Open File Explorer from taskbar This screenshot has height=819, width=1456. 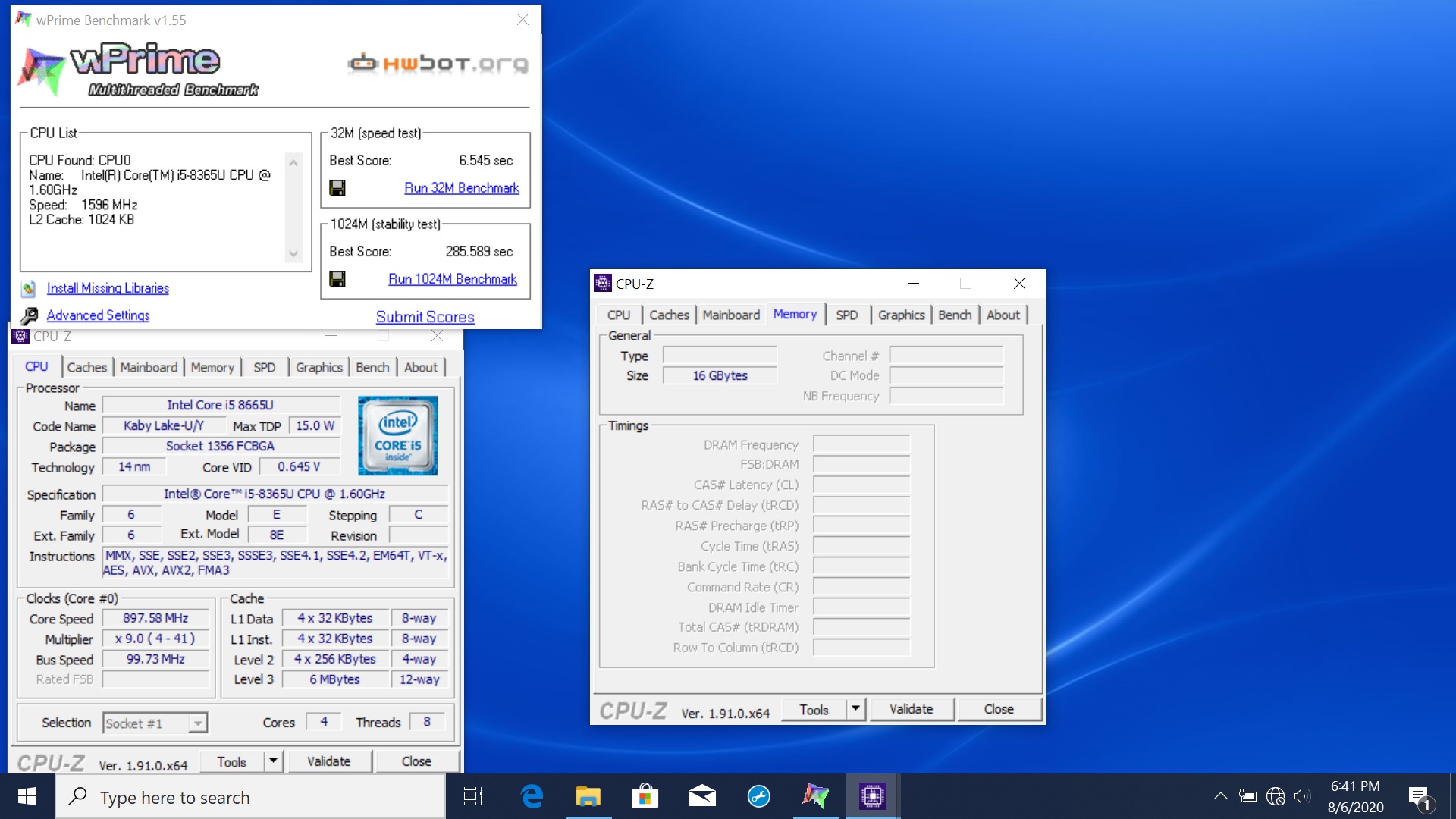pyautogui.click(x=588, y=796)
